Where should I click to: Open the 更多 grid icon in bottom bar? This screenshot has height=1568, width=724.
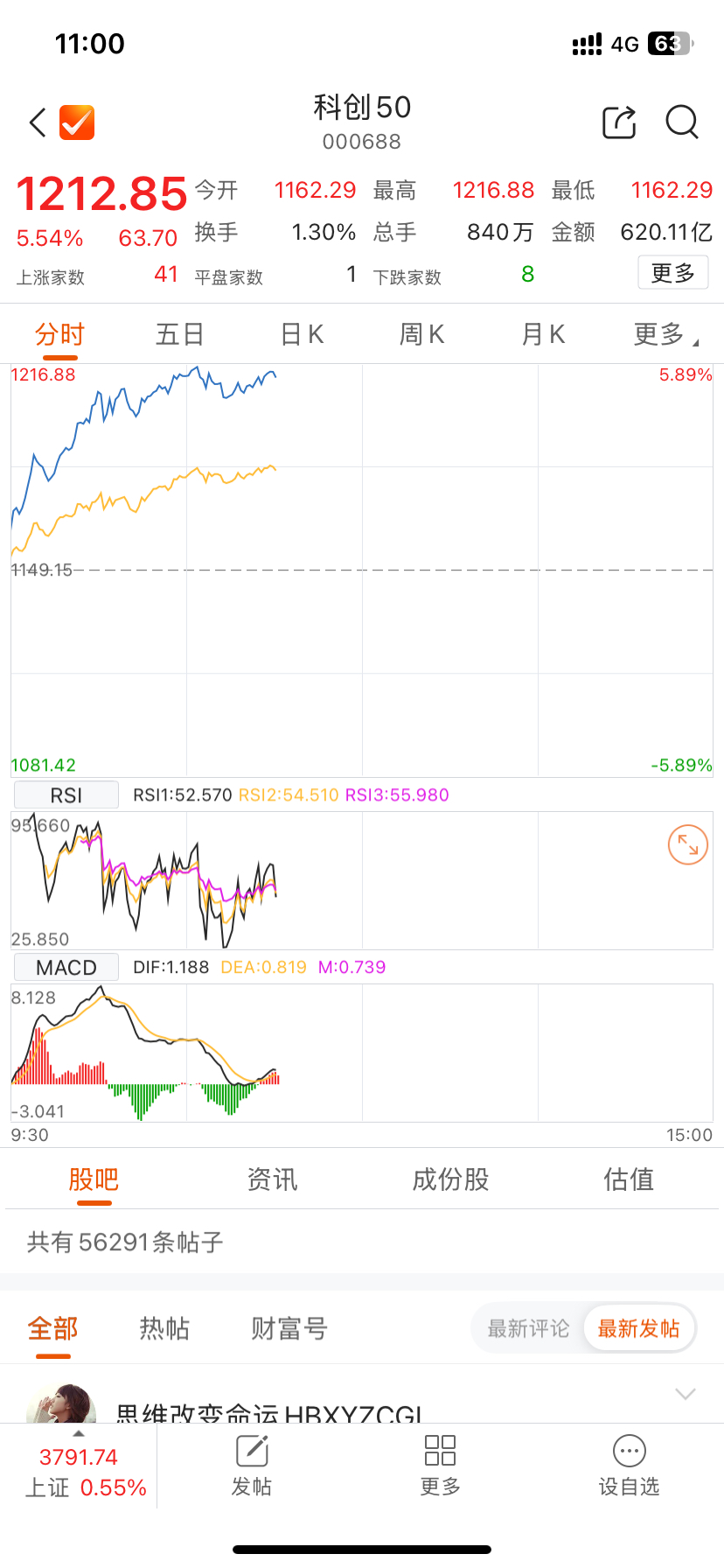click(x=440, y=1452)
